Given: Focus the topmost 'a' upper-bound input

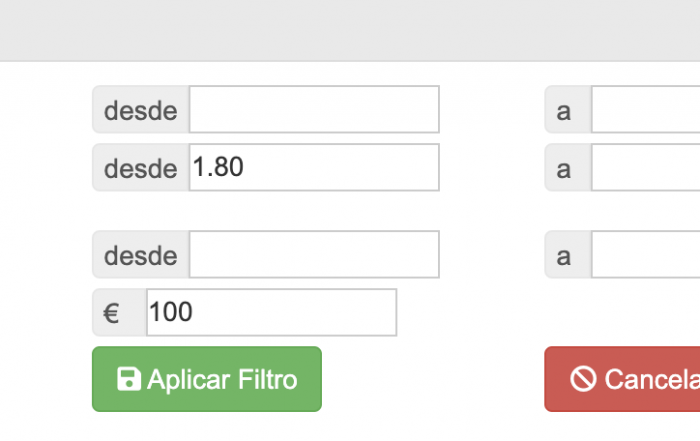Looking at the screenshot, I should tap(646, 109).
